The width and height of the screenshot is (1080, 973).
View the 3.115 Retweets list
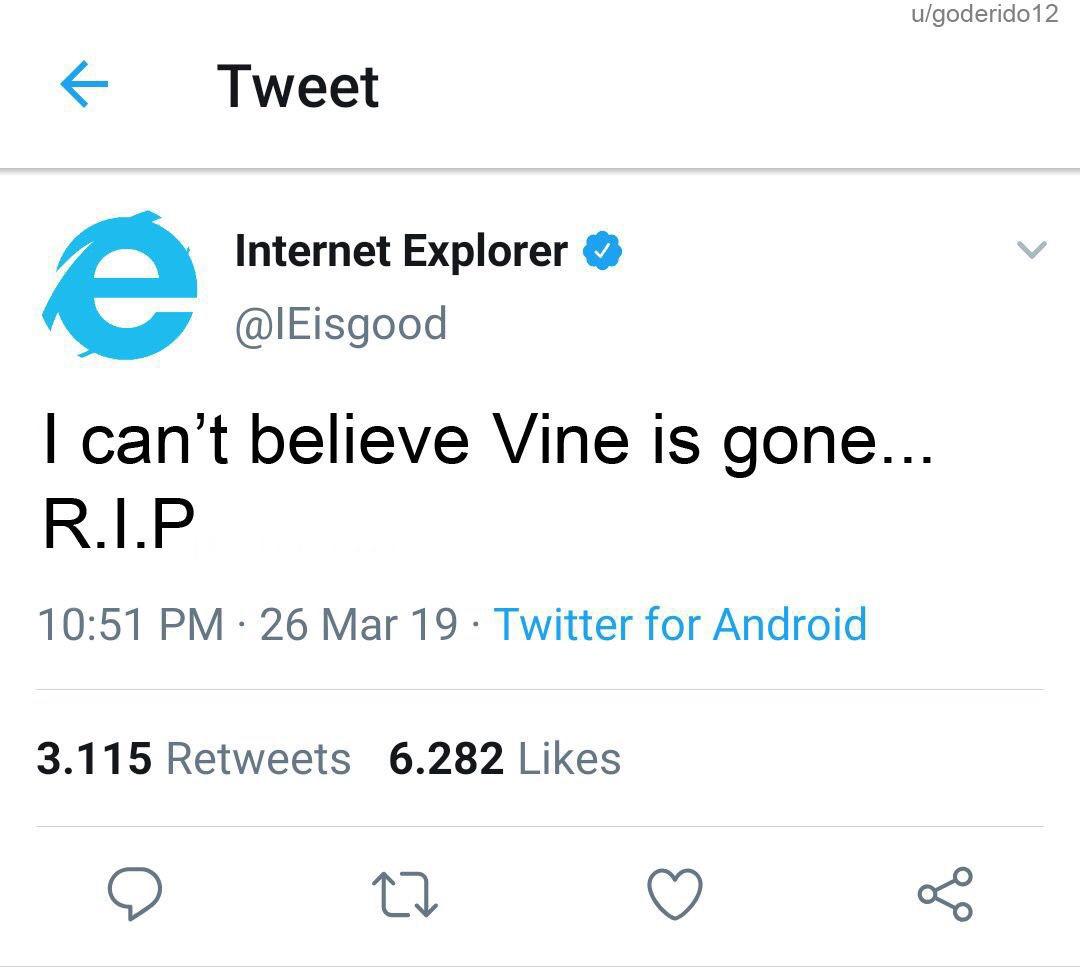point(194,759)
